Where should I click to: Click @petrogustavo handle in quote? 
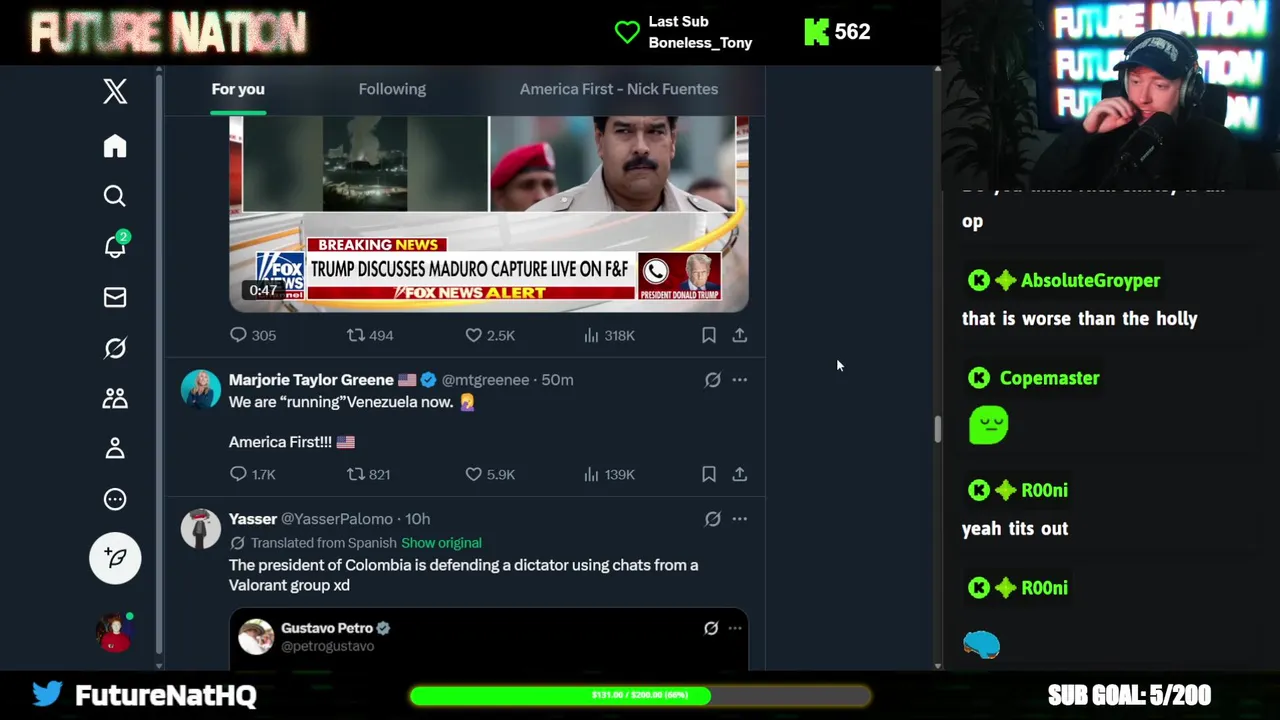click(327, 646)
